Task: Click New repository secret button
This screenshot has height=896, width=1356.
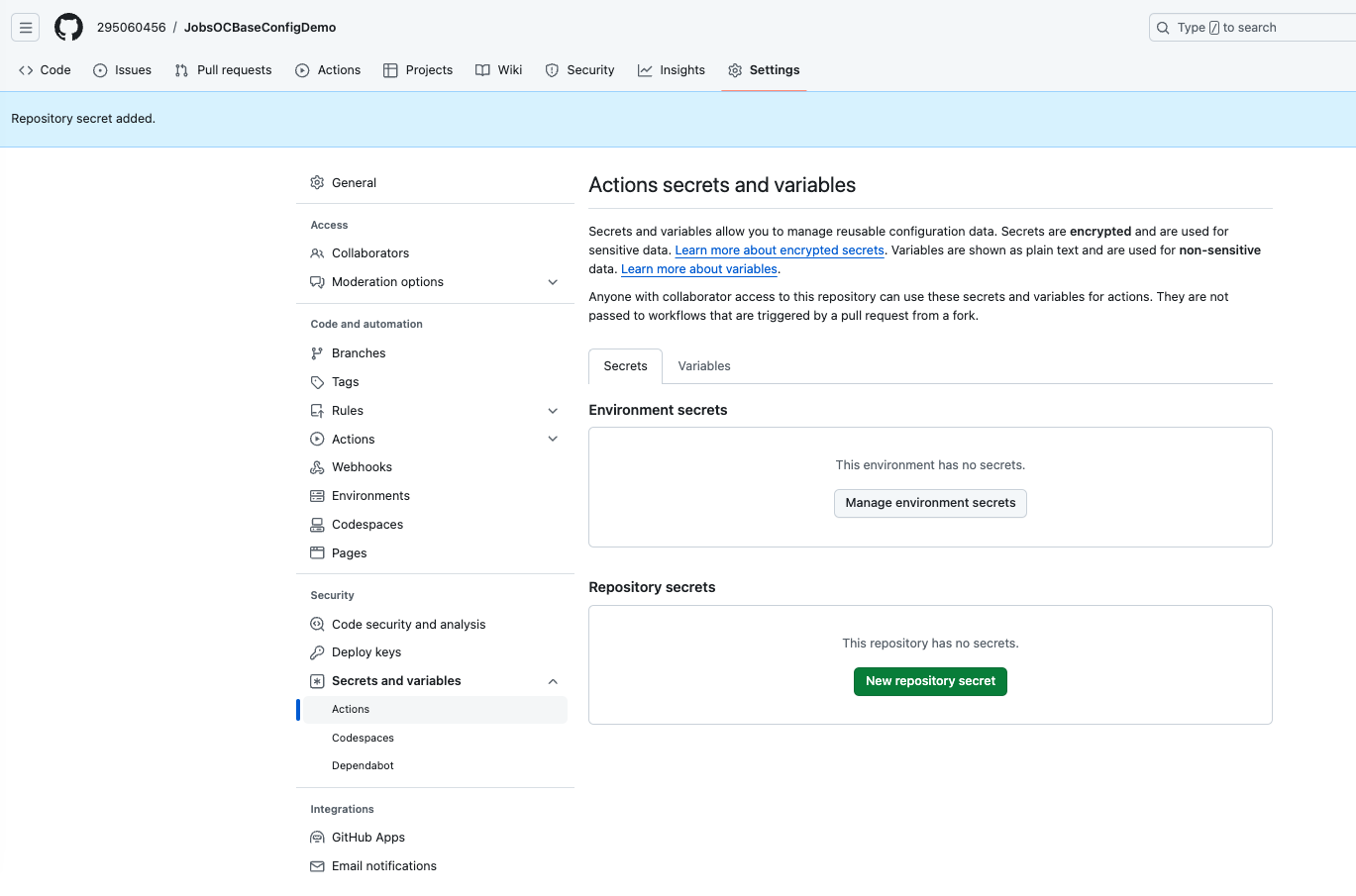Action: pos(930,681)
